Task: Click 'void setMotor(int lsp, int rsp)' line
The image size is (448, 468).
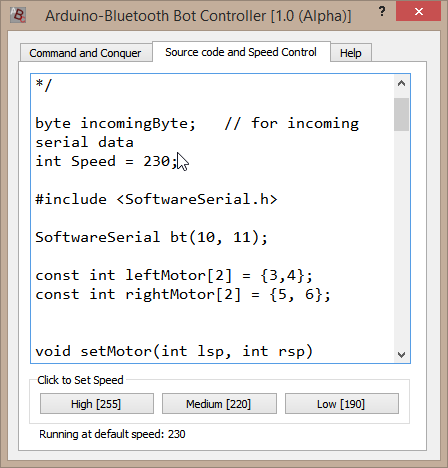Action: point(174,351)
